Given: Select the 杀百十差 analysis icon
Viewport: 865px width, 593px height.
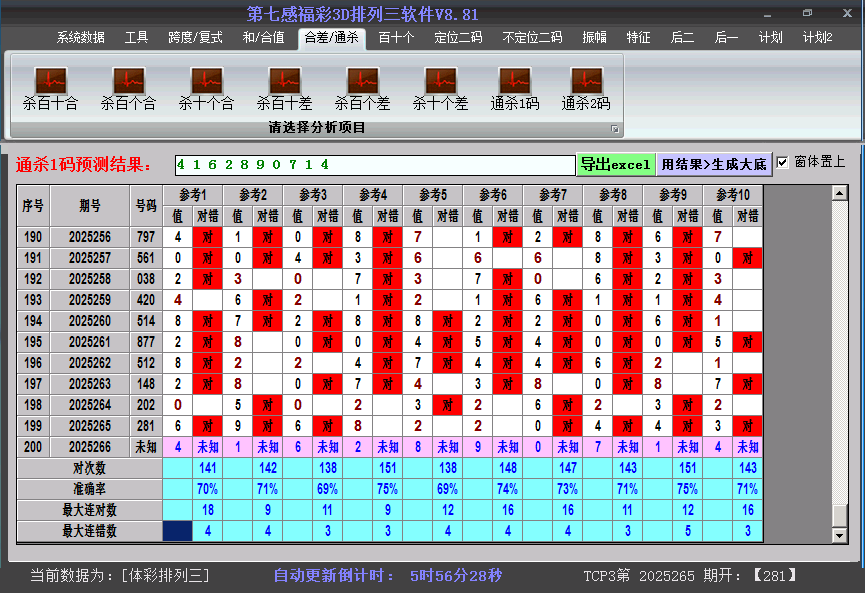Looking at the screenshot, I should (x=283, y=80).
